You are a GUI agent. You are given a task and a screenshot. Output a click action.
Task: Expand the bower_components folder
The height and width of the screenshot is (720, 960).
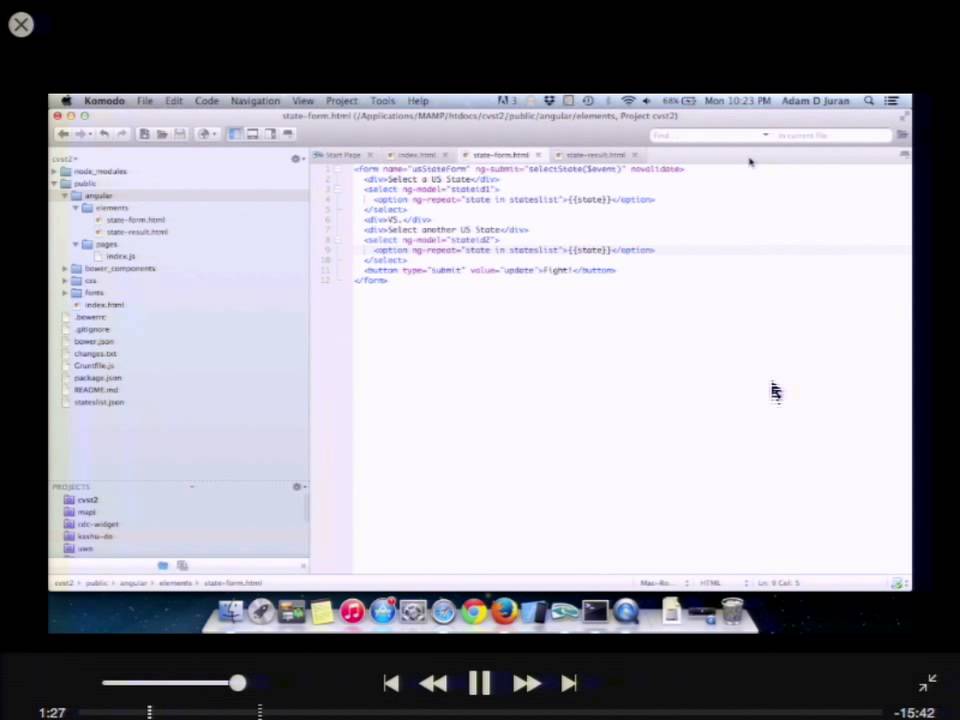(x=65, y=269)
